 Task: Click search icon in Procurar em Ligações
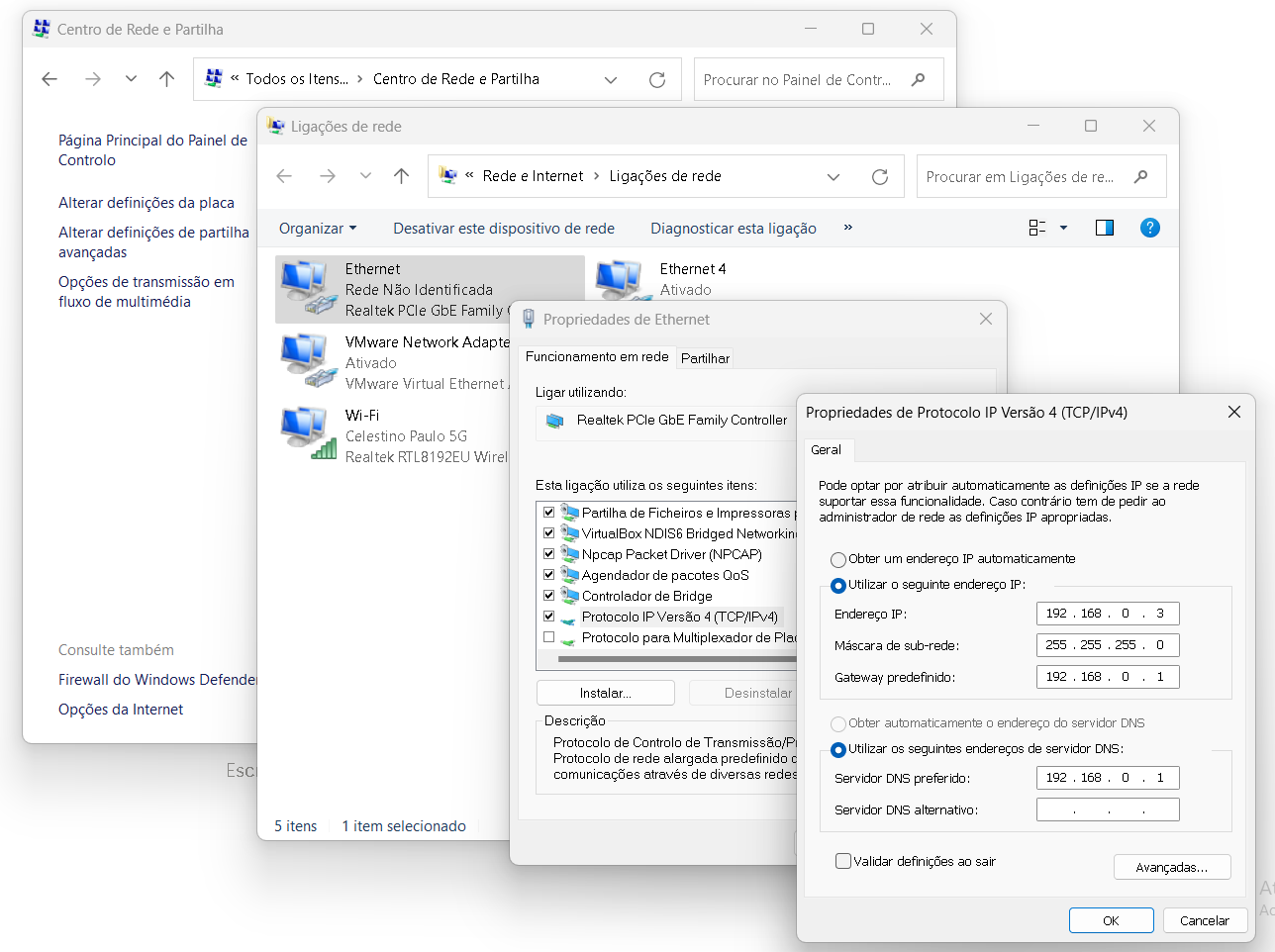[x=1140, y=176]
